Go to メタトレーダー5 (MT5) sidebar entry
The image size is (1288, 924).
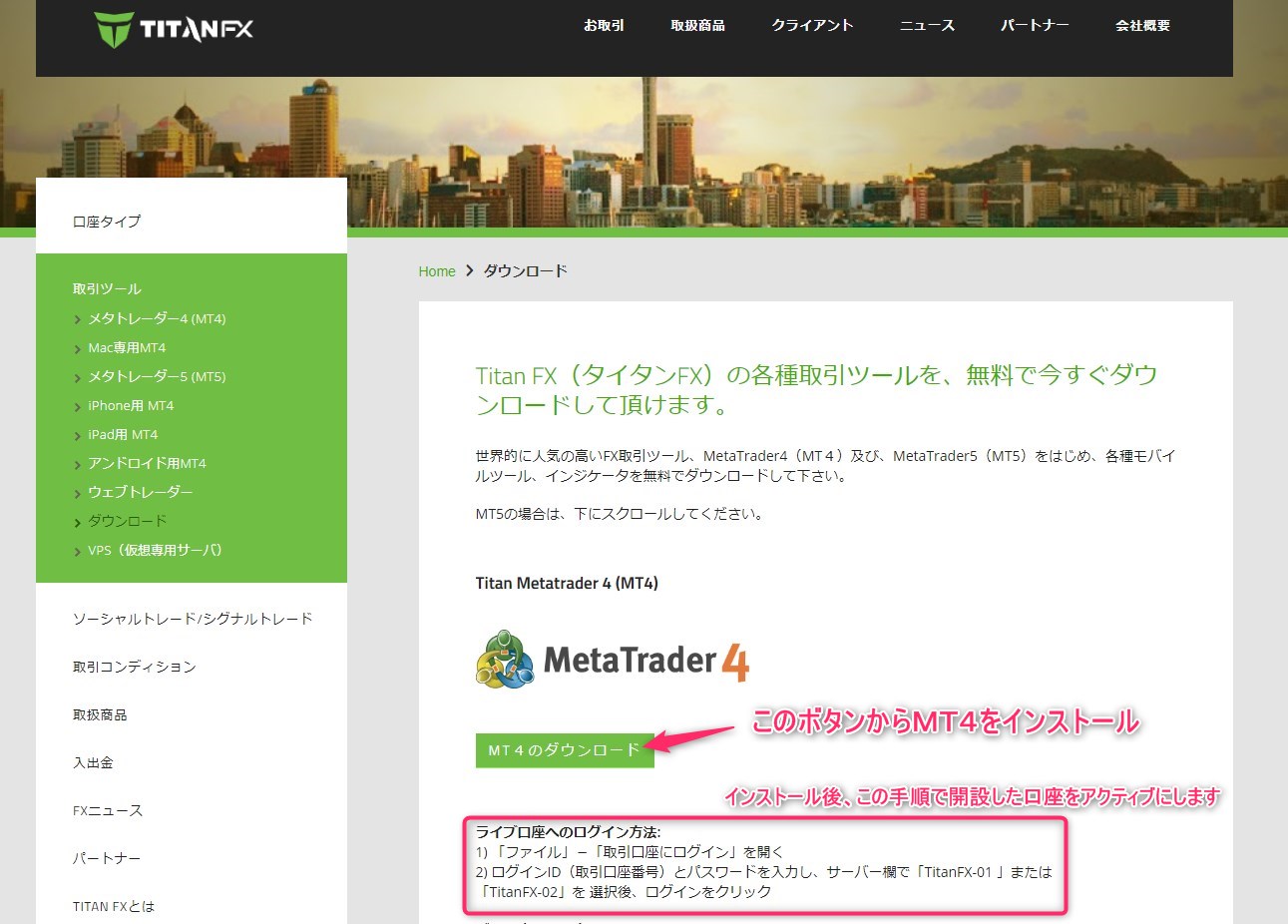[x=157, y=377]
